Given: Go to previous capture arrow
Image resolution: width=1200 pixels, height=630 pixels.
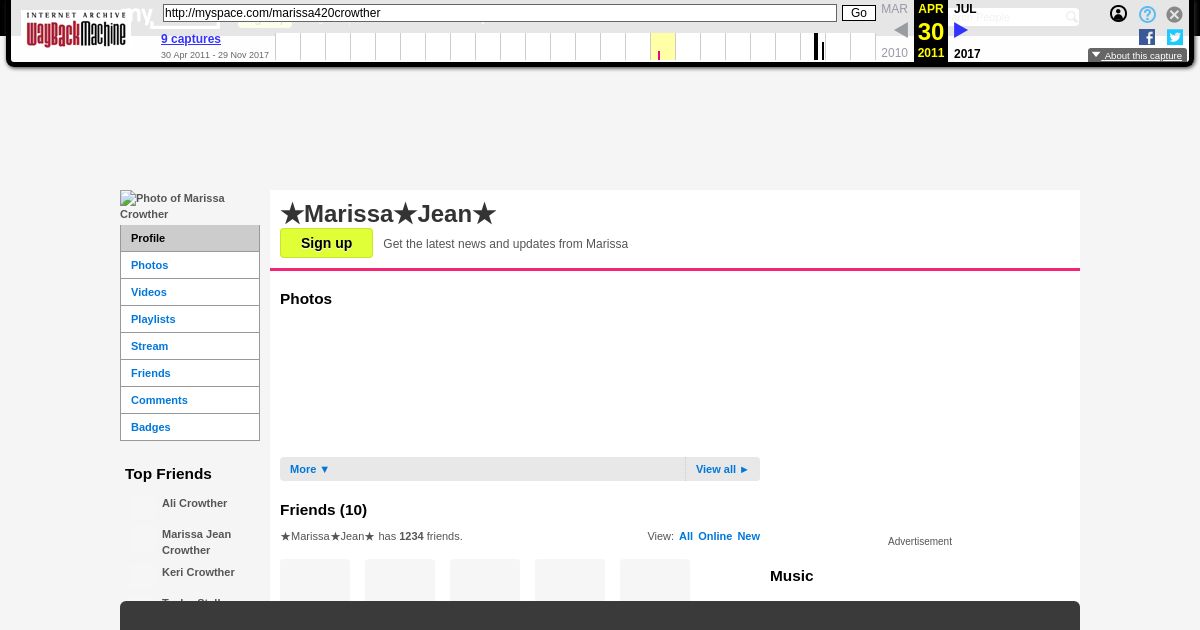Looking at the screenshot, I should tap(901, 30).
